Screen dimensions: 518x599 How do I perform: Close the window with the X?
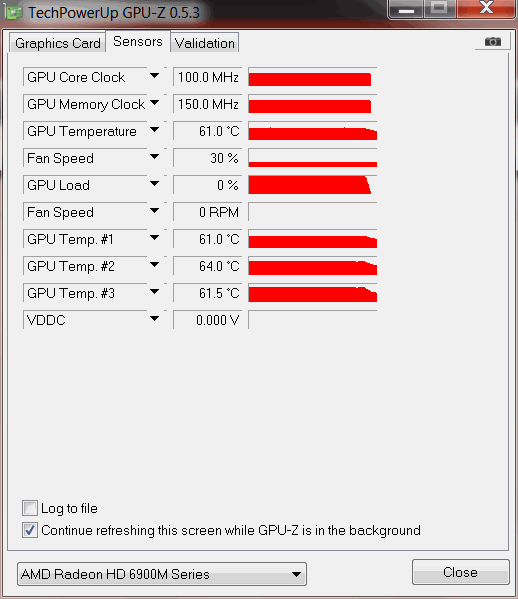click(486, 8)
